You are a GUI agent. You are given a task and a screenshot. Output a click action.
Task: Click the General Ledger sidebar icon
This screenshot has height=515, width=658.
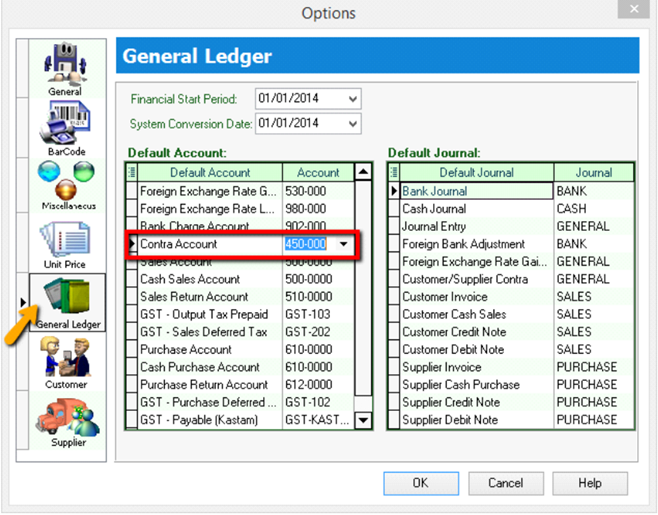tap(68, 300)
